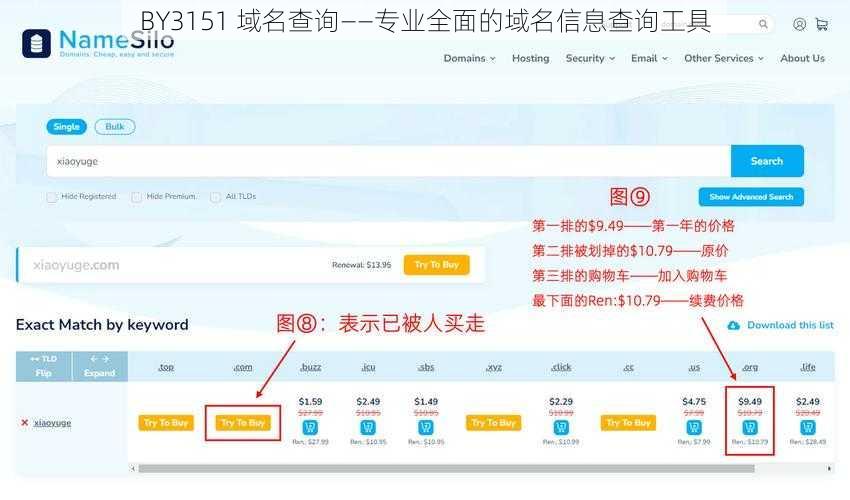
Task: Expand the Other Services menu
Action: pos(724,59)
